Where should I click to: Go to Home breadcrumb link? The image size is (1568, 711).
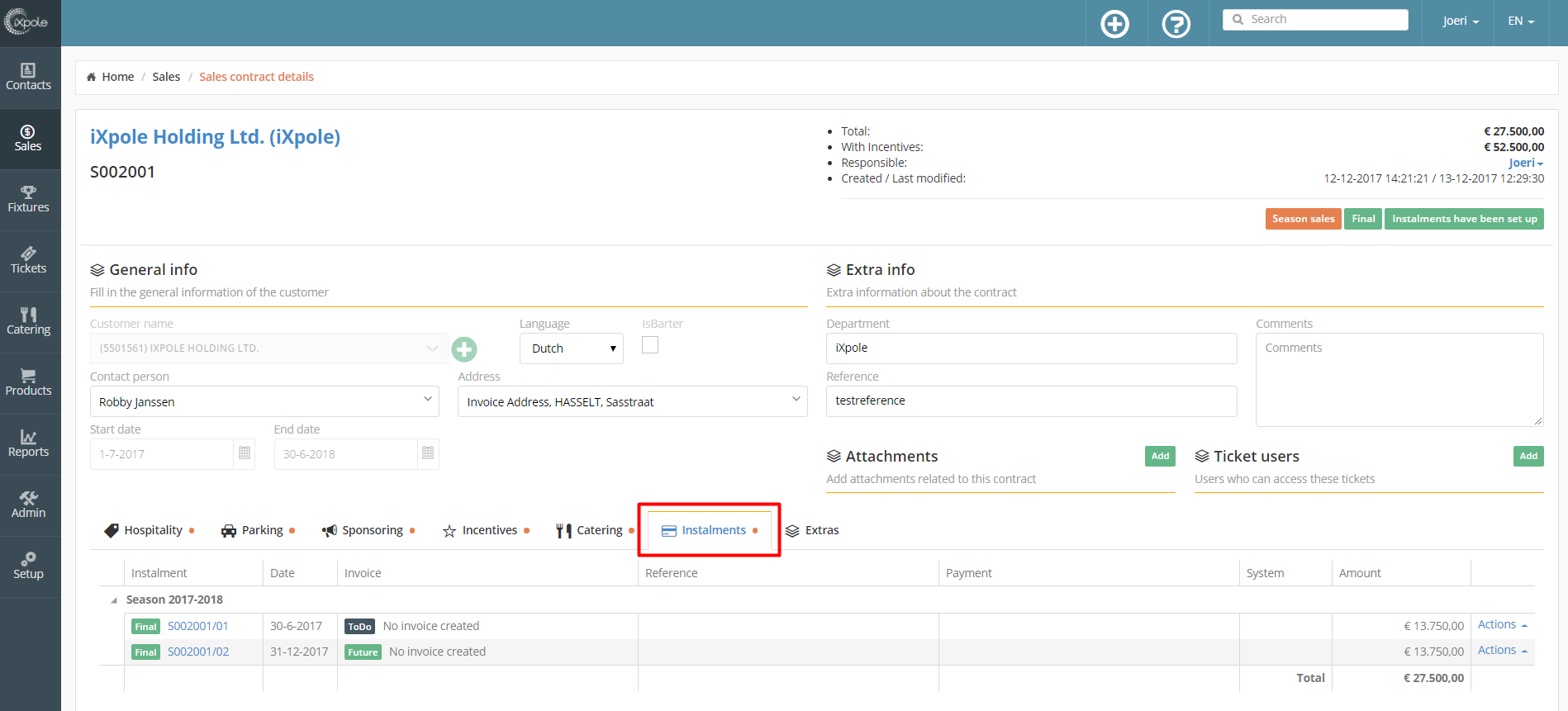pos(117,77)
